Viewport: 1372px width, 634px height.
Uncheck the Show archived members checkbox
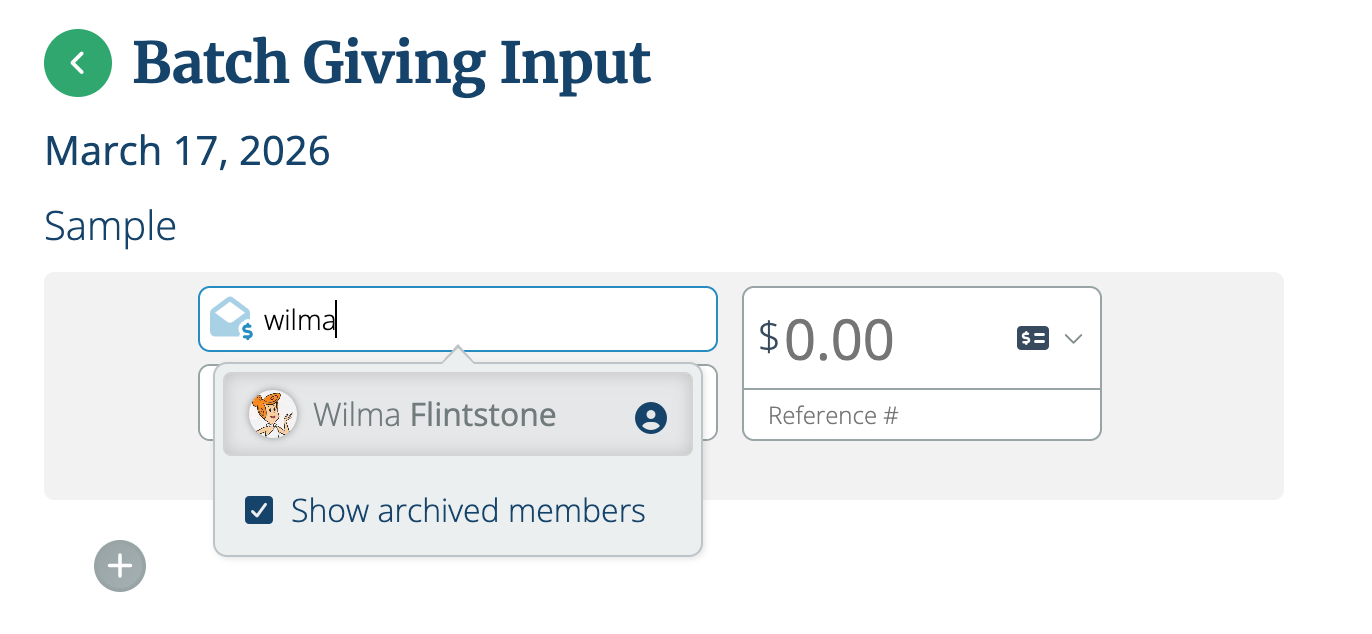click(x=259, y=511)
